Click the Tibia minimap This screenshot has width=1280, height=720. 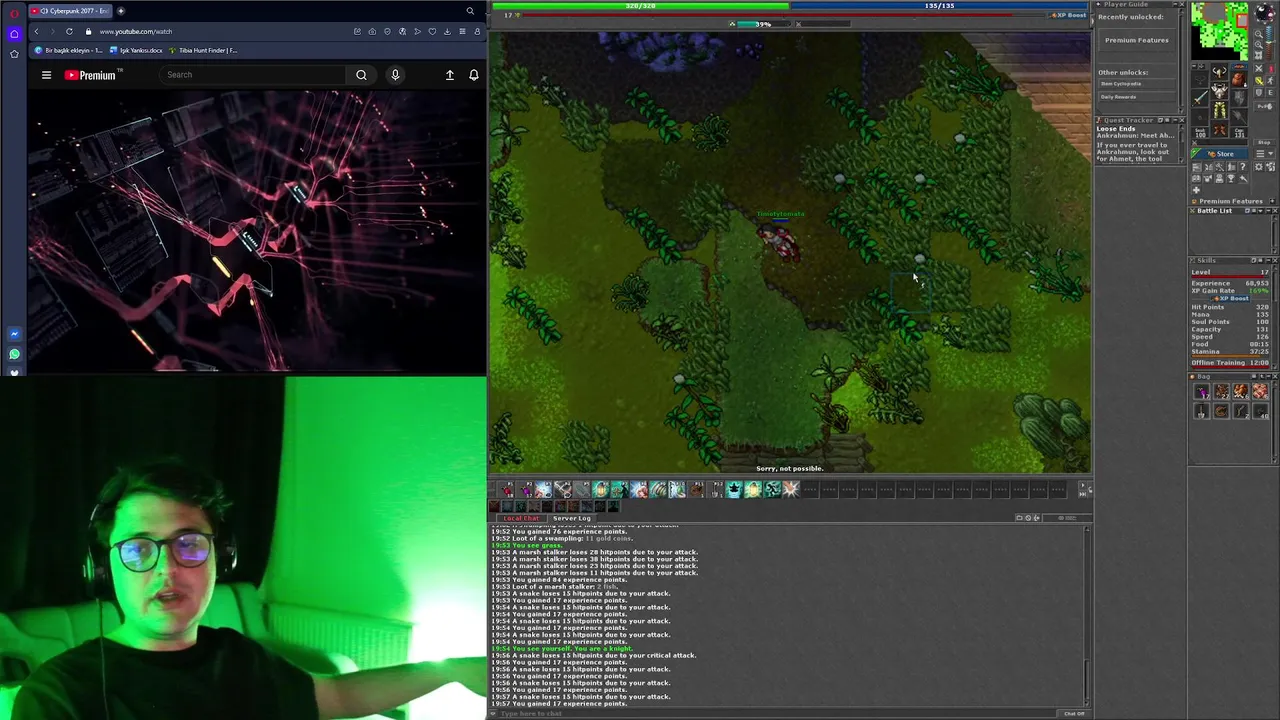[1219, 29]
